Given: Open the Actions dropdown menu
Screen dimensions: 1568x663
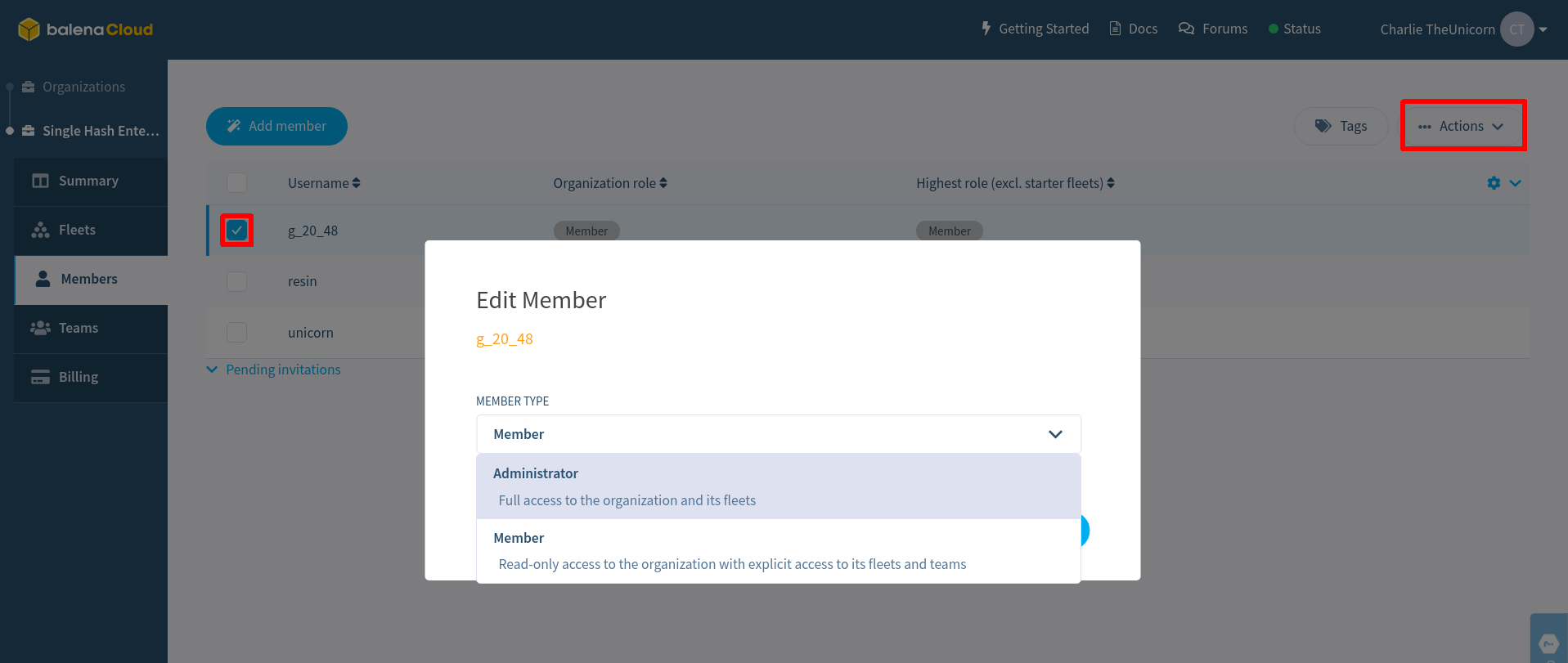Looking at the screenshot, I should [x=1463, y=125].
